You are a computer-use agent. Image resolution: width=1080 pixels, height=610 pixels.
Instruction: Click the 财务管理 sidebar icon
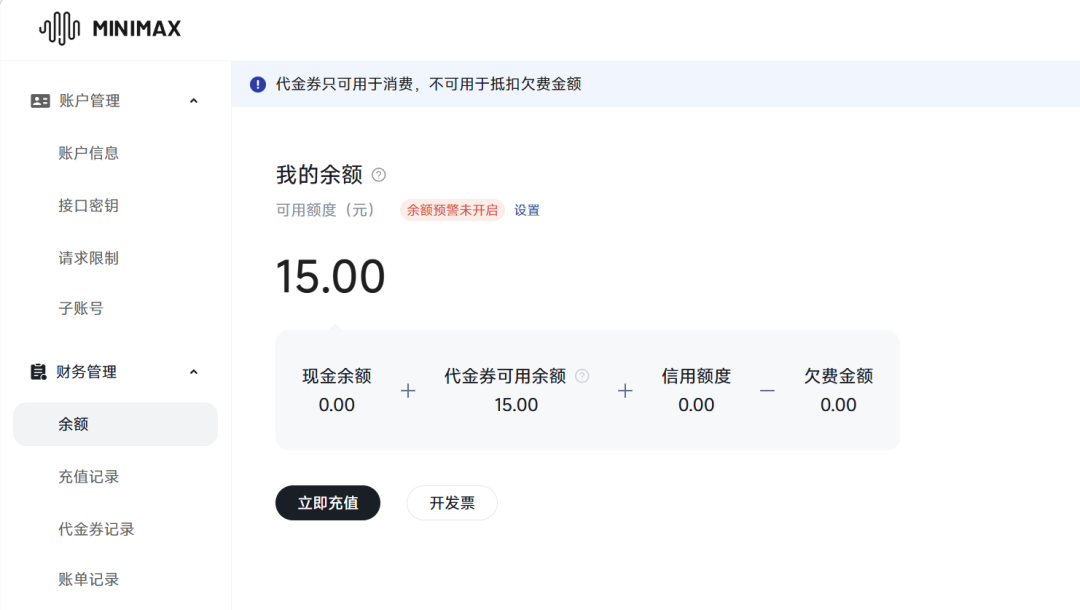(x=38, y=371)
